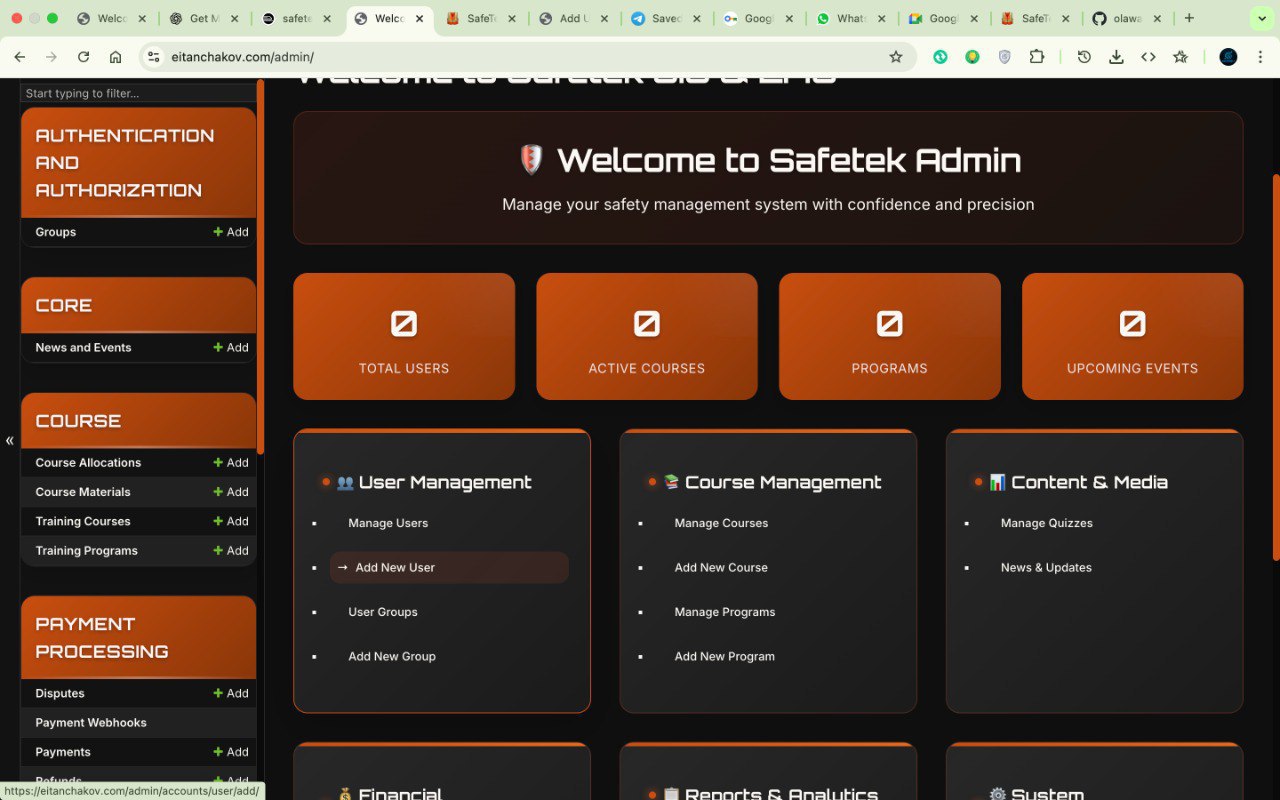Open the Manage Courses link

click(x=721, y=523)
